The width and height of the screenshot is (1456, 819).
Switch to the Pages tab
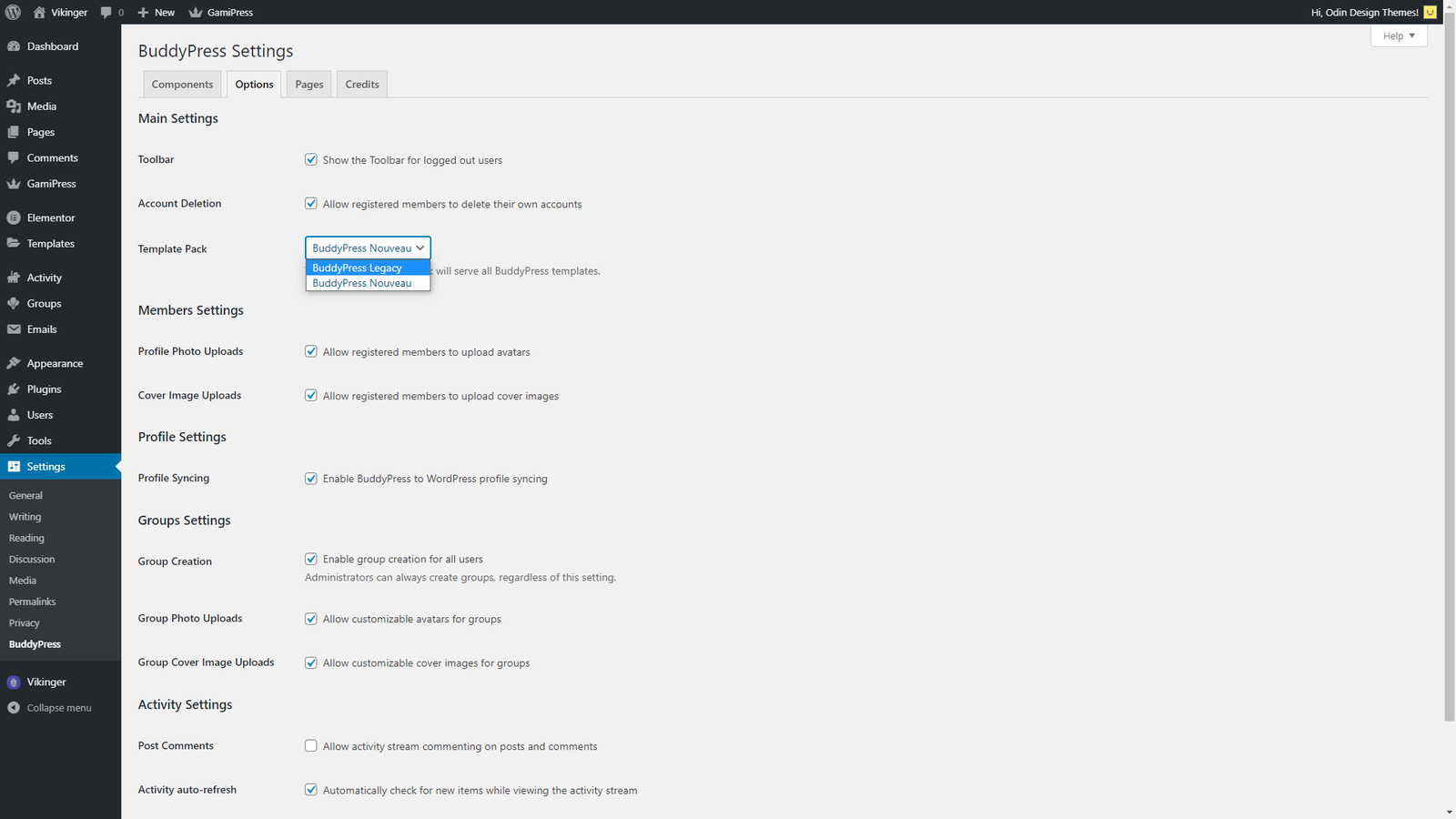(309, 84)
